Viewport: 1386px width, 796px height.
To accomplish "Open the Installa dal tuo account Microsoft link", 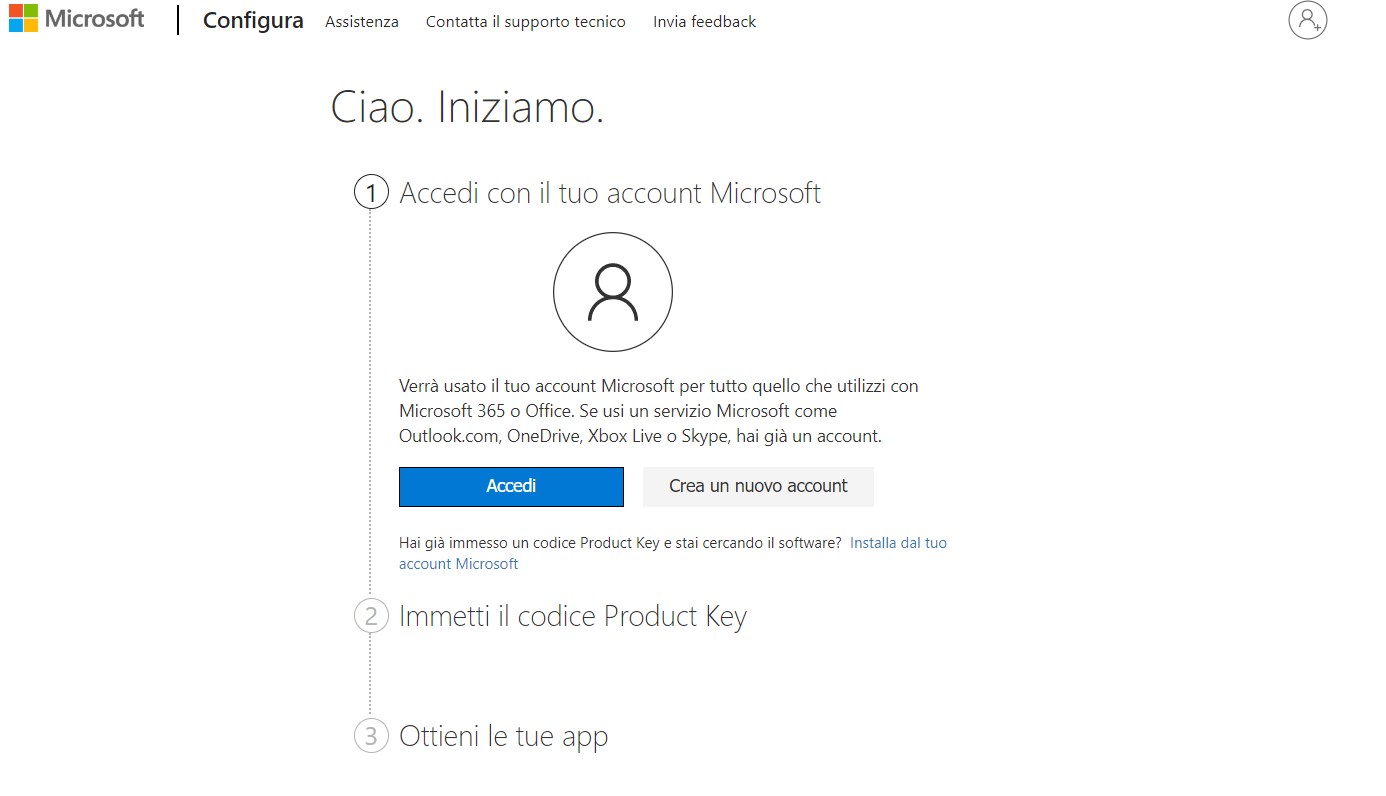I will click(897, 542).
